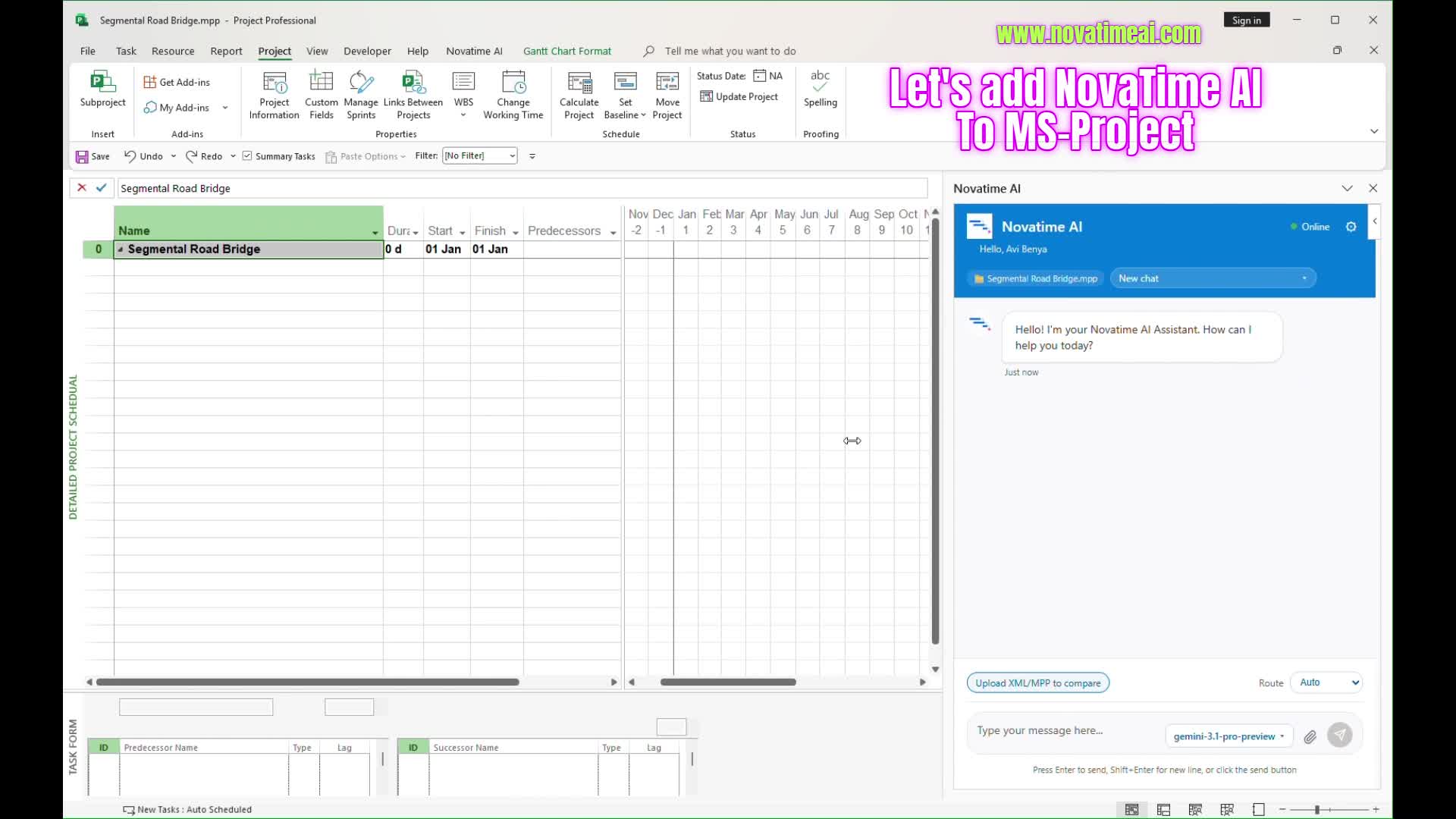The image size is (1456, 819).
Task: Zoom in with the plus button
Action: click(1376, 810)
